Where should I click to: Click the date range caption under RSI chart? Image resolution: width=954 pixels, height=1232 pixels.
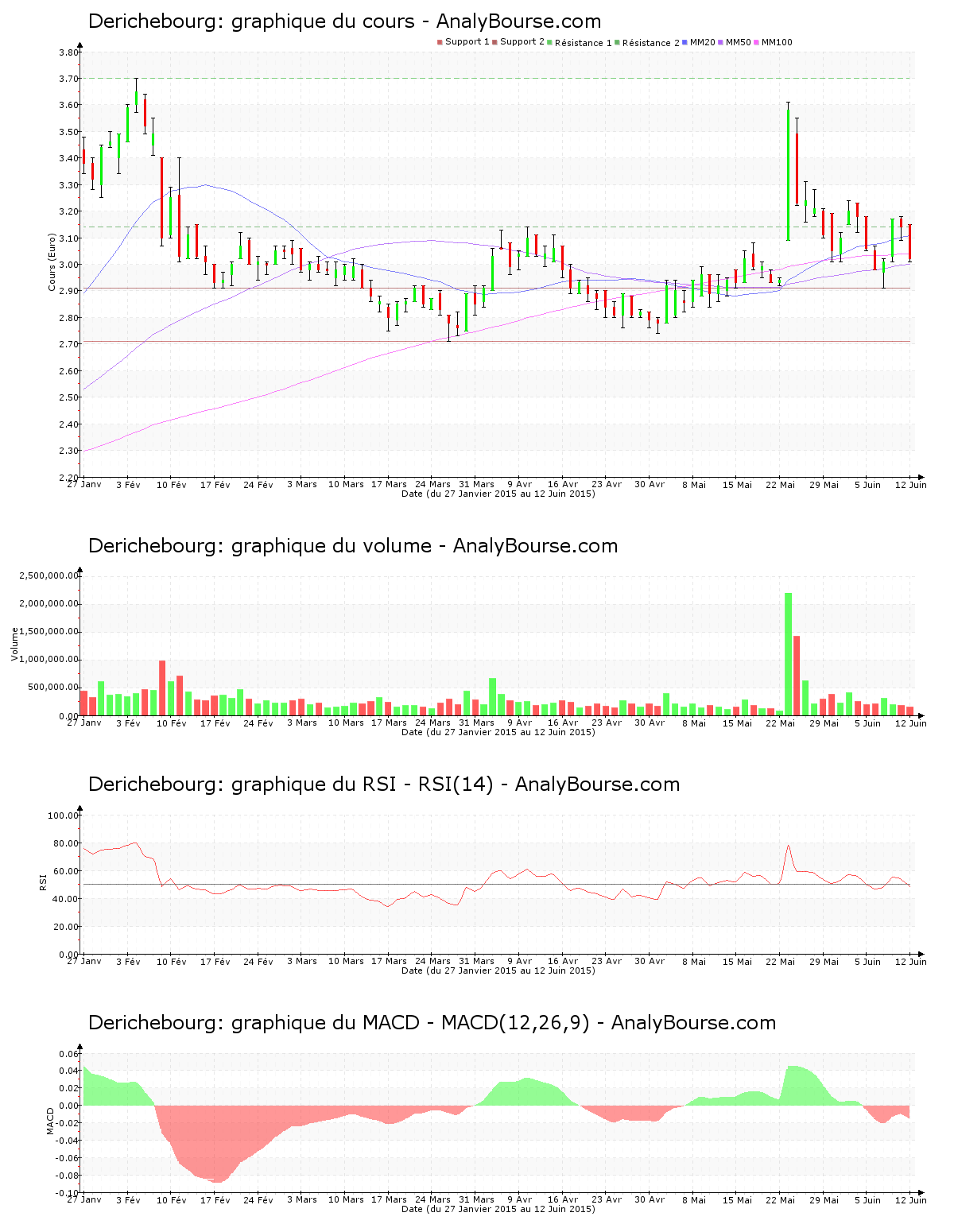[x=498, y=970]
